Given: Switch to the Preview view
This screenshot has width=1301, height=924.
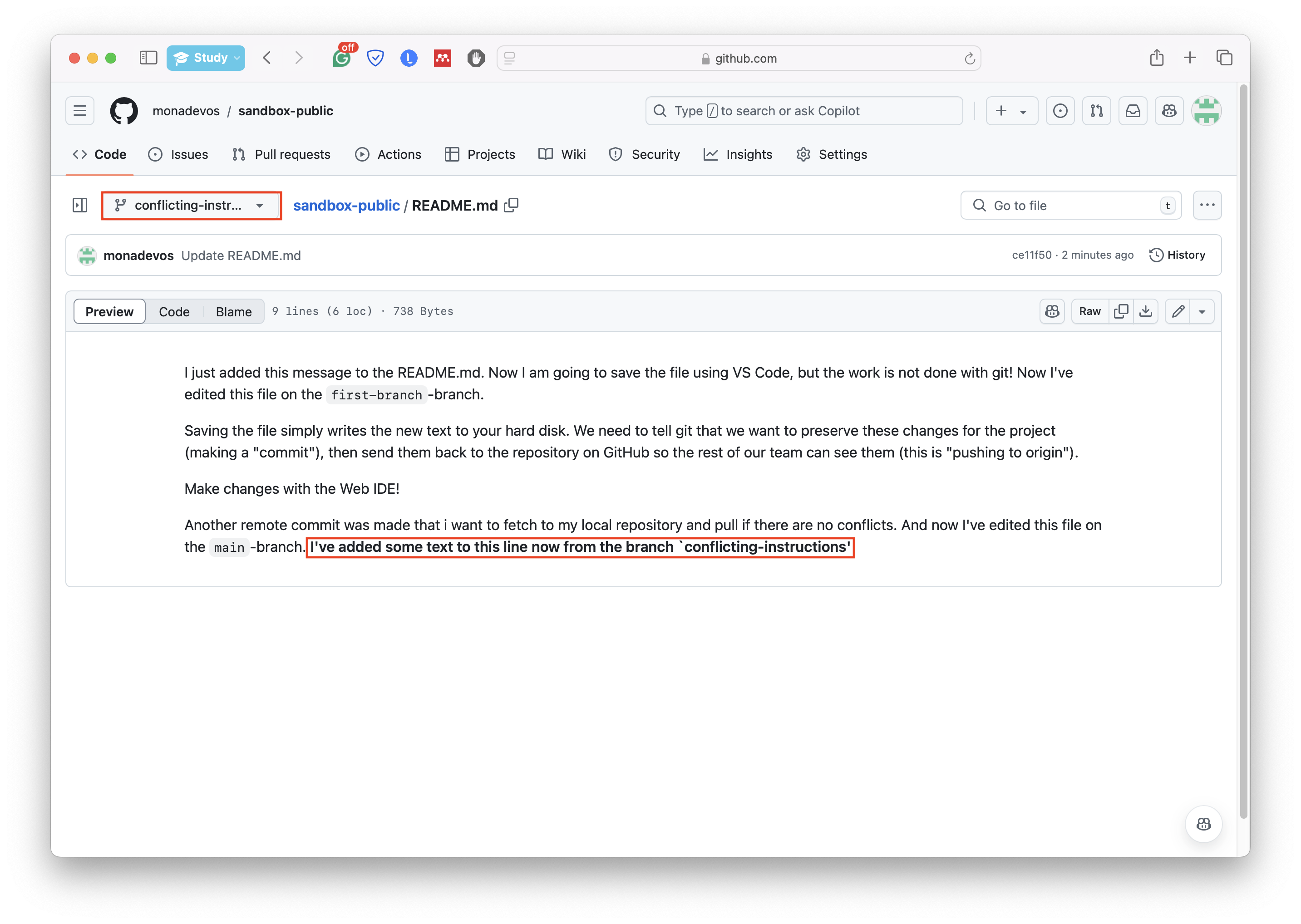Looking at the screenshot, I should (109, 312).
